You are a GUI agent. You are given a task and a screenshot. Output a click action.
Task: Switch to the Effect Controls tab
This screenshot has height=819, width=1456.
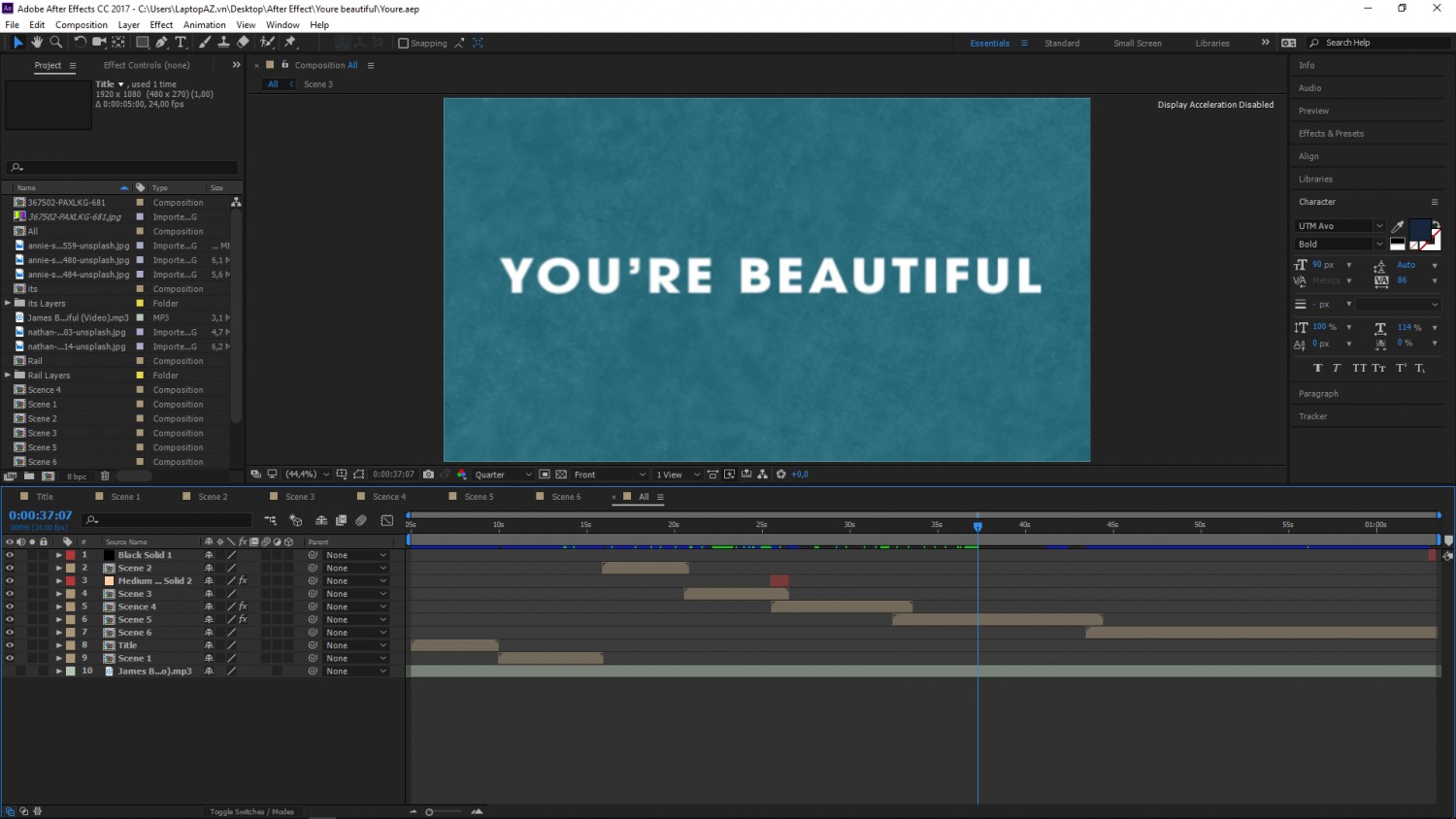(x=147, y=65)
